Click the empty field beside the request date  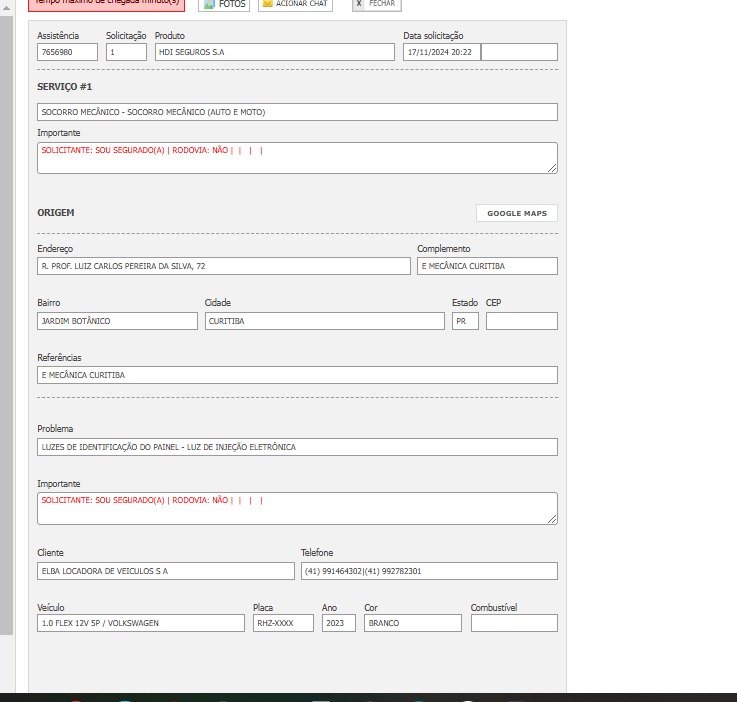coord(519,52)
